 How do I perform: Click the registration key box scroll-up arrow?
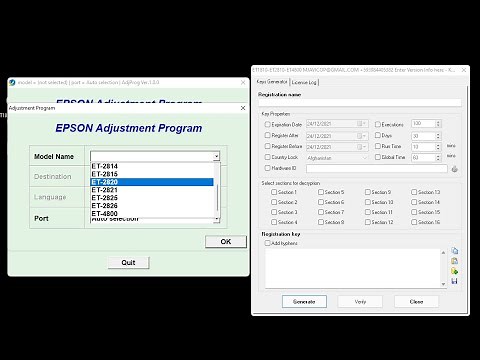click(443, 253)
